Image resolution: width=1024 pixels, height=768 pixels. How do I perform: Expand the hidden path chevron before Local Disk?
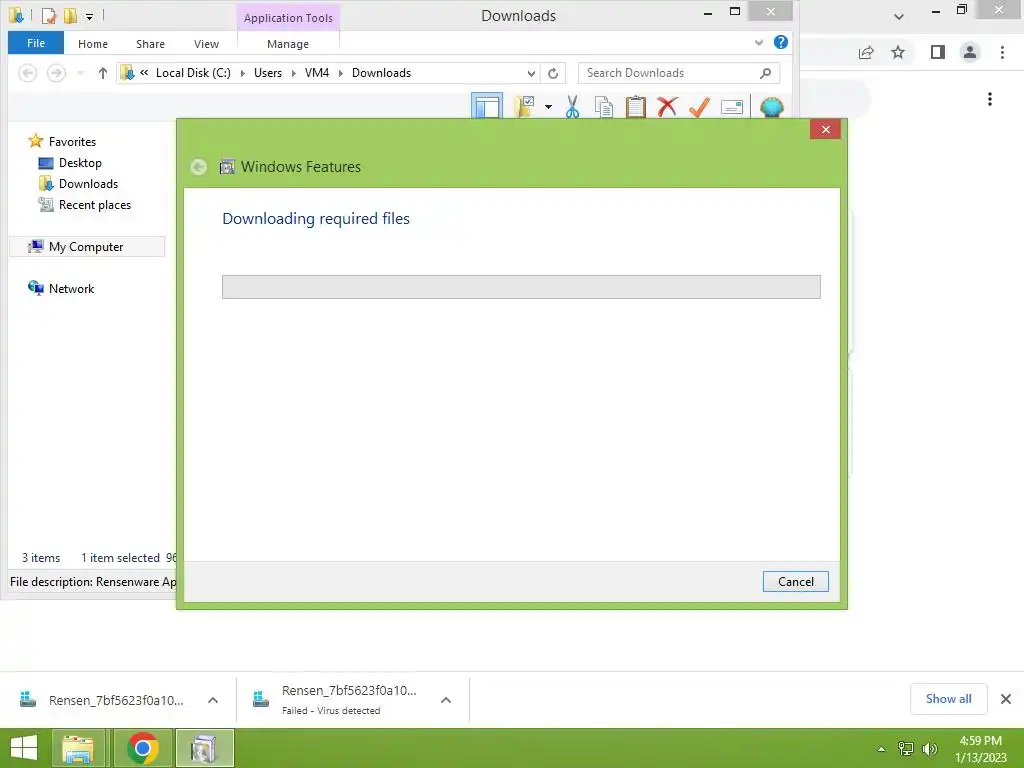coord(144,72)
